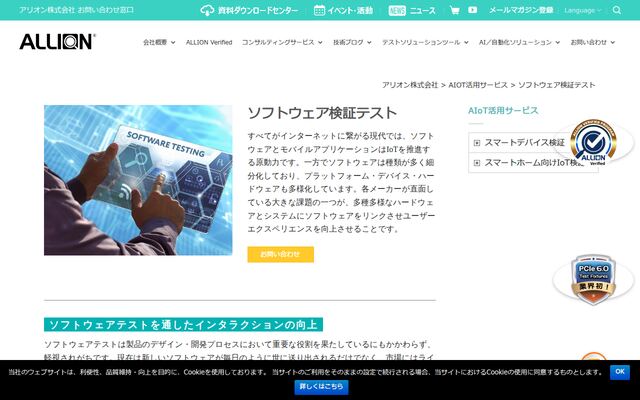Click the ALLION Verified badge

click(x=593, y=142)
